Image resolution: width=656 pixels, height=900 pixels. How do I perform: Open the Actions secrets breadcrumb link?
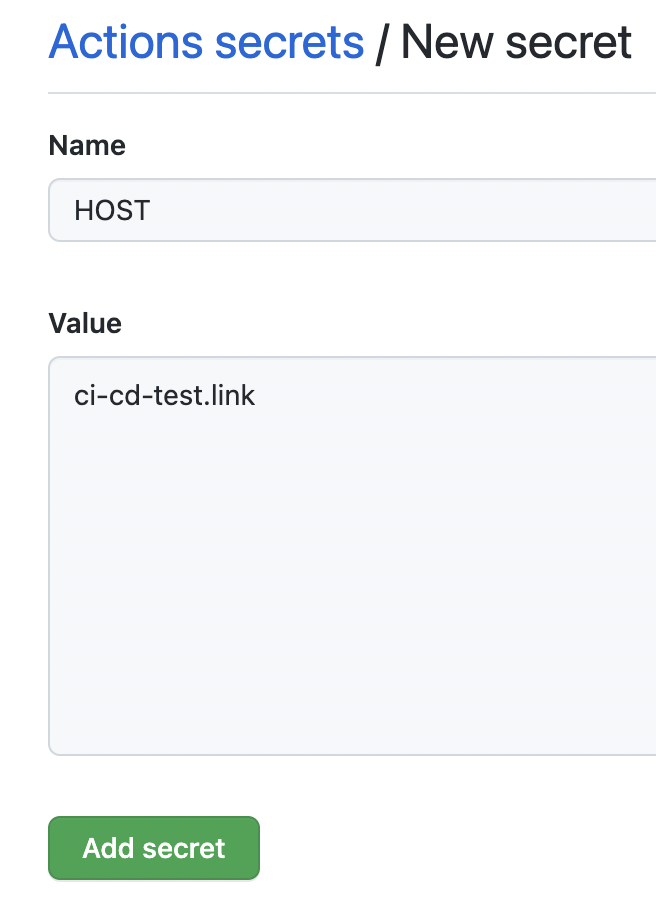click(x=206, y=43)
